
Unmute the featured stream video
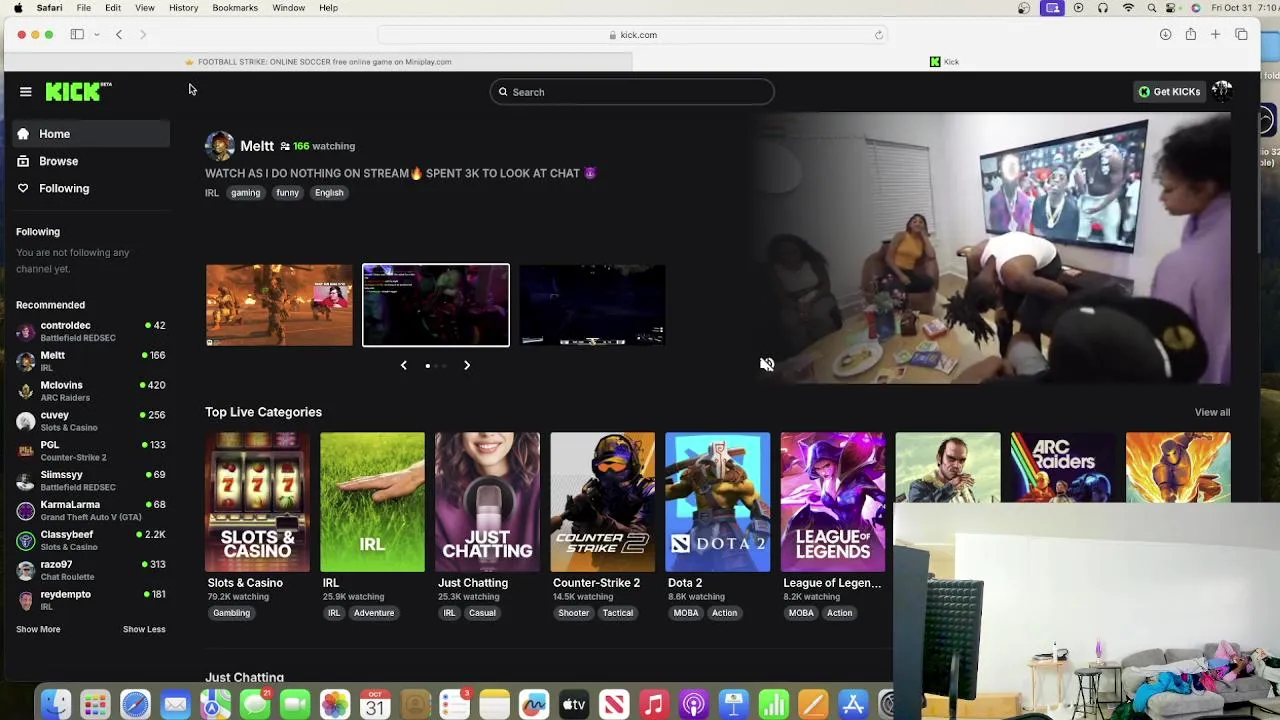pyautogui.click(x=767, y=365)
